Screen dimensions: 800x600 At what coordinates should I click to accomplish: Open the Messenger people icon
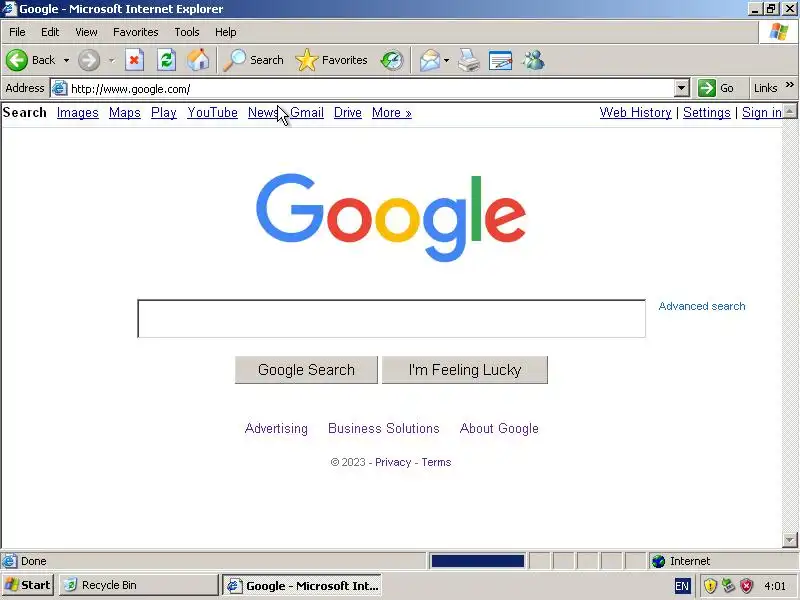coord(533,60)
